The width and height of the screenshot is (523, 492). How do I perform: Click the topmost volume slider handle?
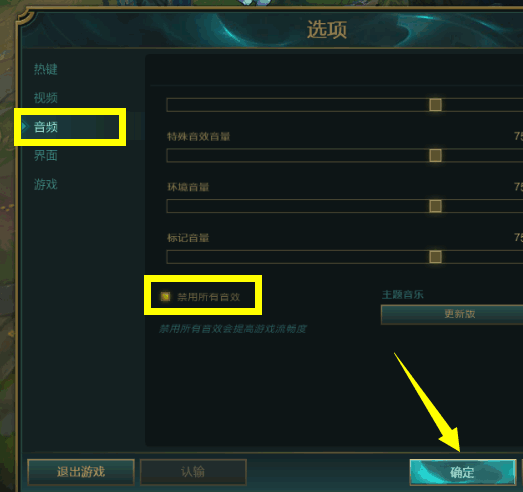[435, 105]
